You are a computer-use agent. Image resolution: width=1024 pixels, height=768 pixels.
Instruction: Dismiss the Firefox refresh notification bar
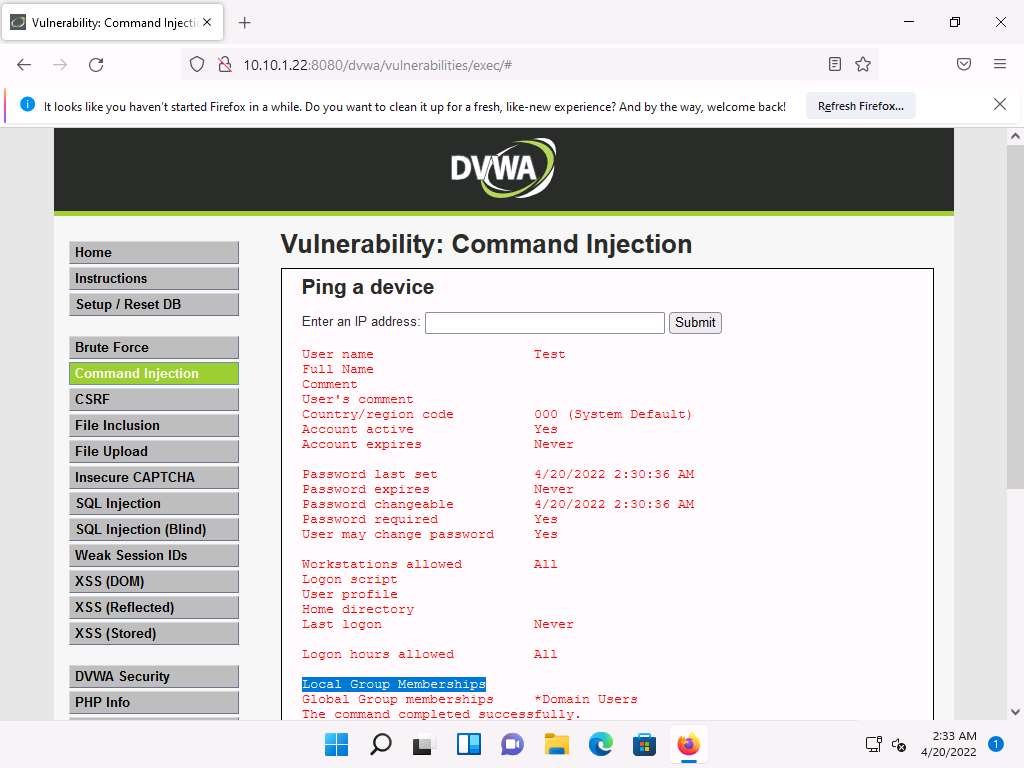tap(999, 104)
